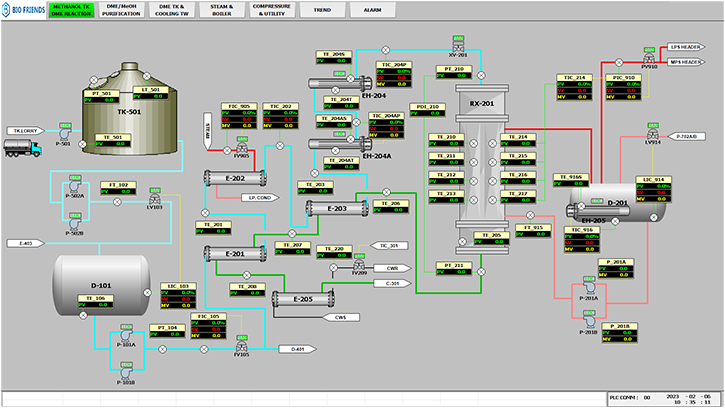Click the P-501 pump icon

(65, 134)
